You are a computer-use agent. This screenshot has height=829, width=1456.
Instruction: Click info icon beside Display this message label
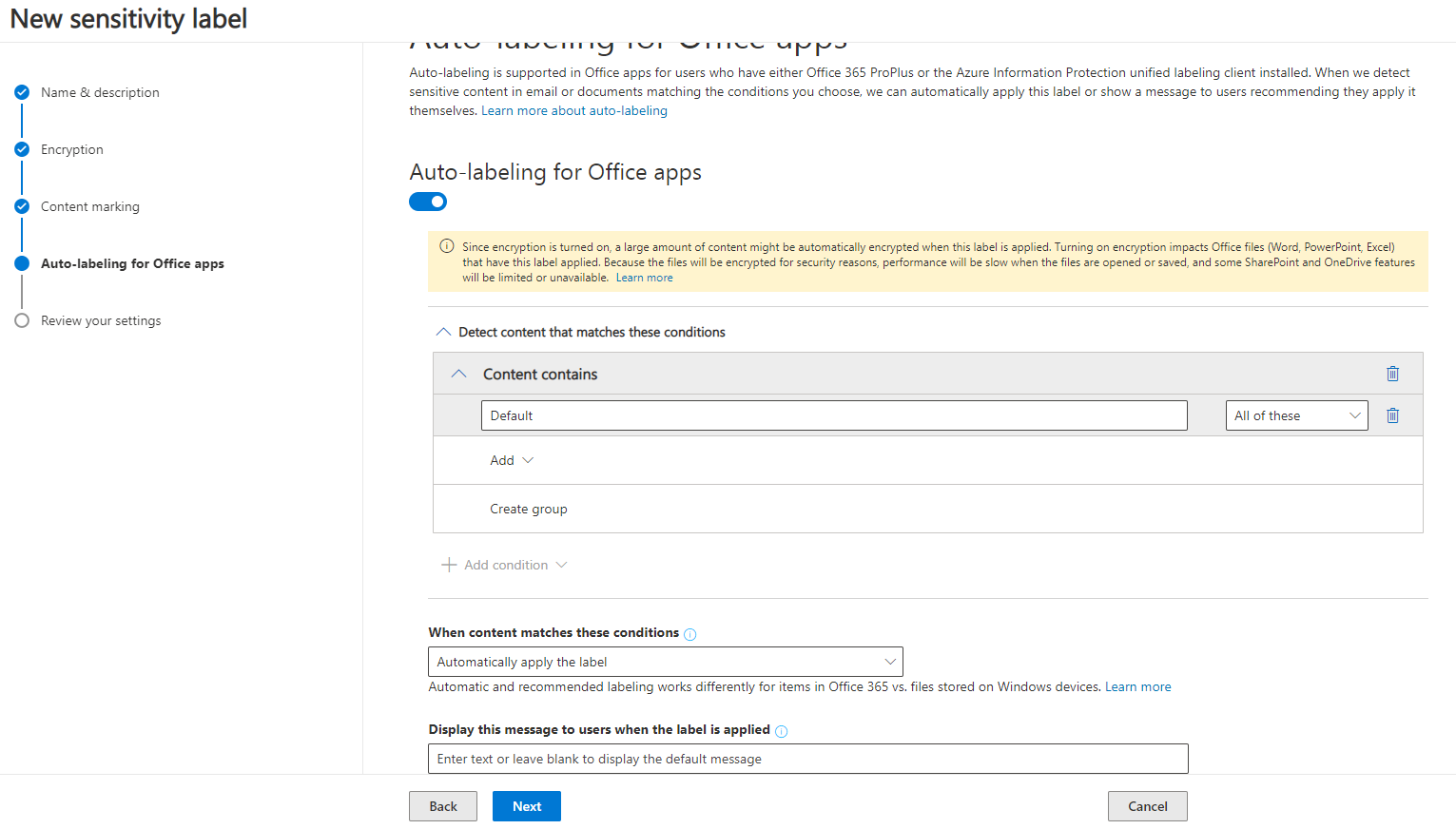[782, 731]
